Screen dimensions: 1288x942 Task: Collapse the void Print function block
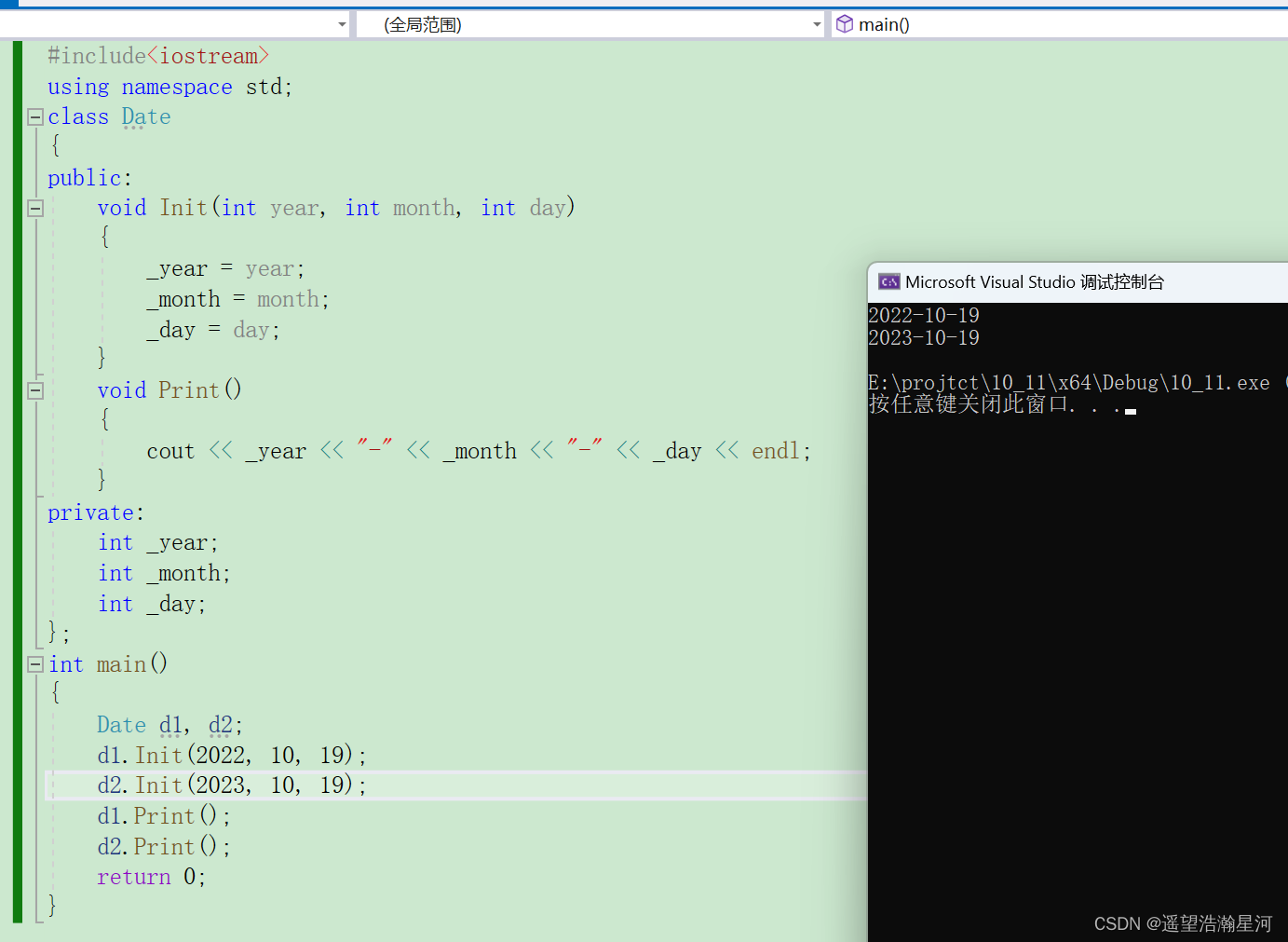click(x=35, y=390)
